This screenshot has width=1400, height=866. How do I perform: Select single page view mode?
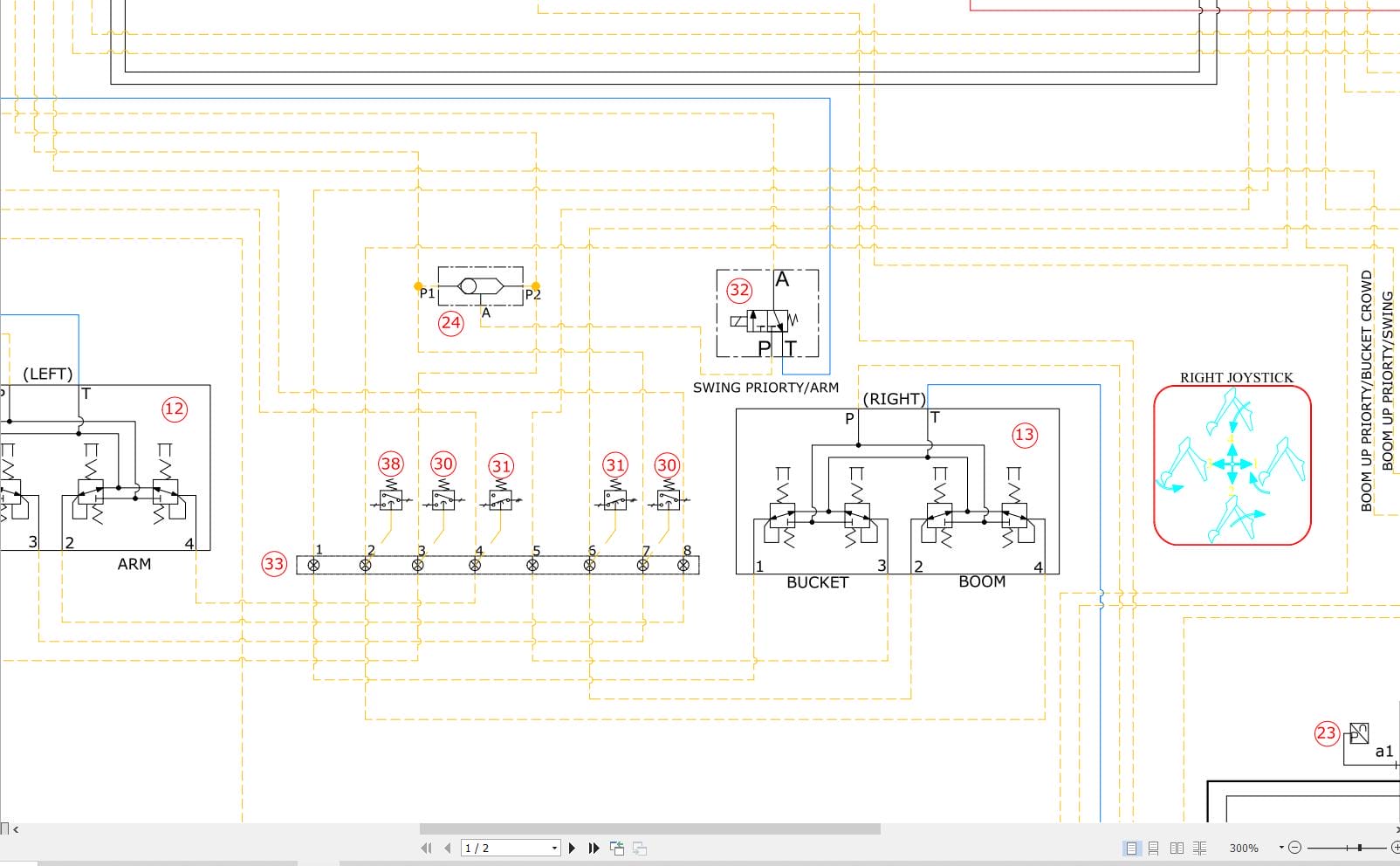tap(1131, 848)
